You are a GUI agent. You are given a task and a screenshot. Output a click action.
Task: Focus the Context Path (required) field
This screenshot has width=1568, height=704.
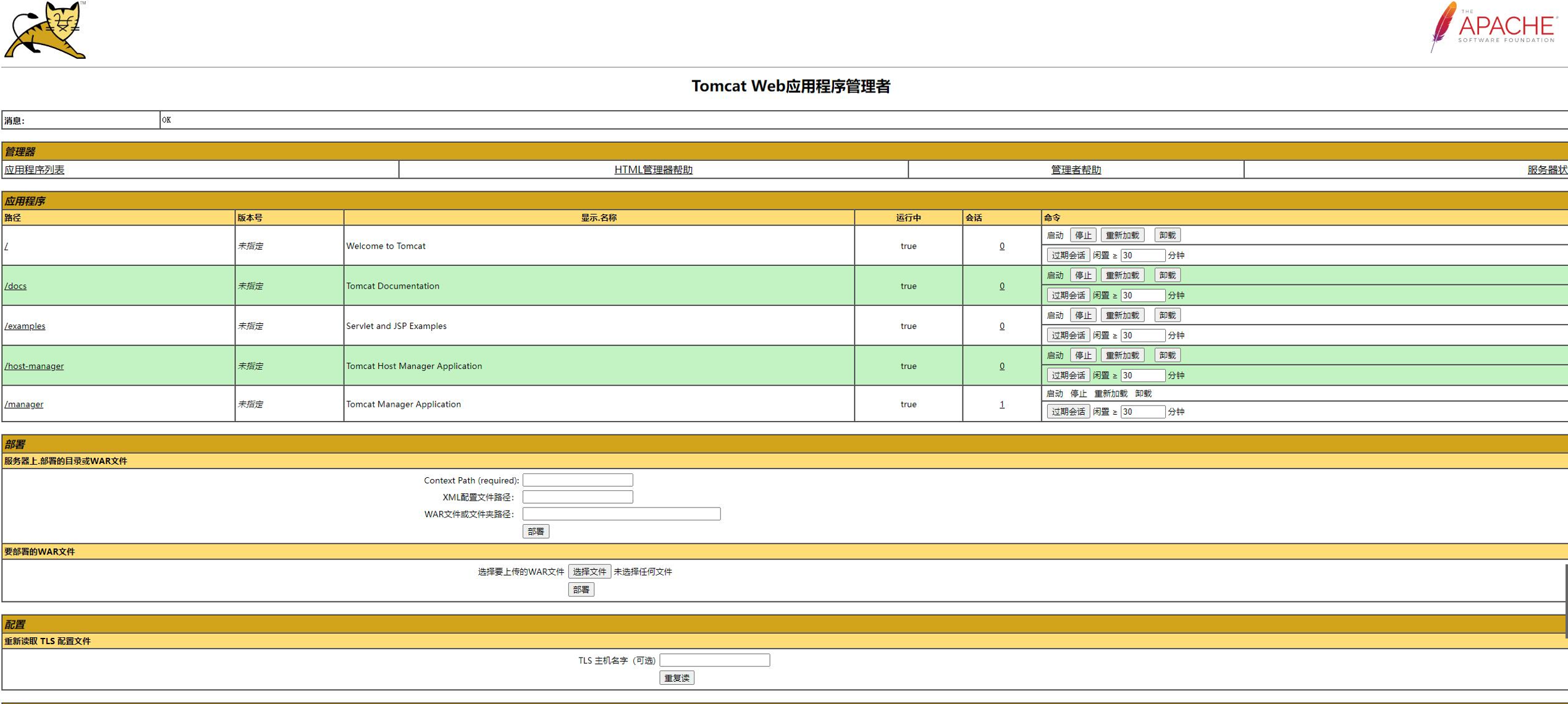[578, 480]
